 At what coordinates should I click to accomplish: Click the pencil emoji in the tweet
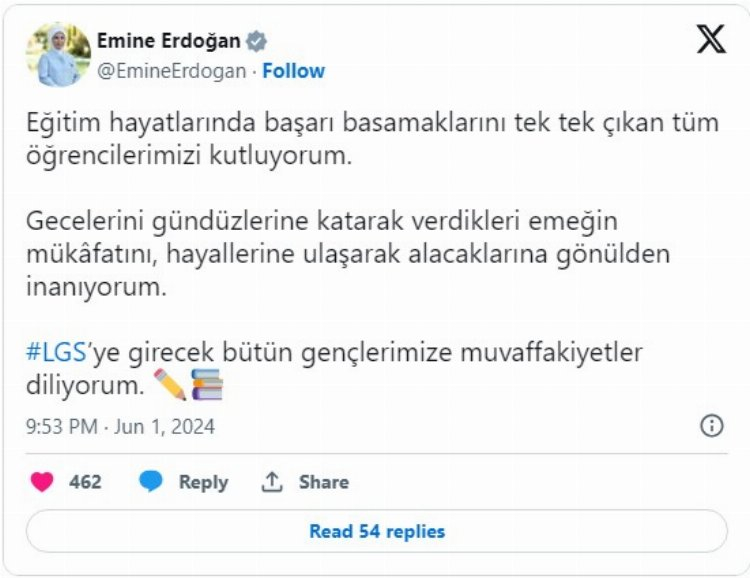[168, 384]
